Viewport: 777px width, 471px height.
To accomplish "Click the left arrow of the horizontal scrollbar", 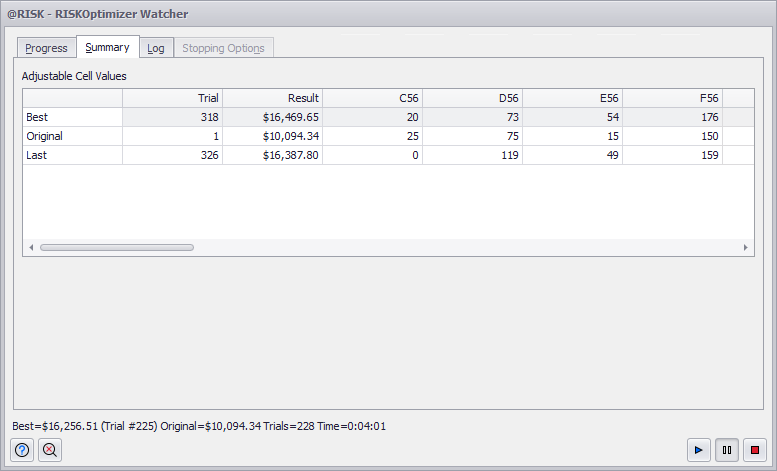I will pyautogui.click(x=30, y=247).
